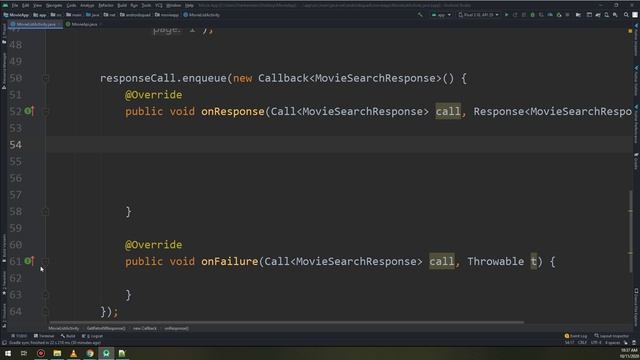Click the Debug app bug icon
The width and height of the screenshot is (640, 360).
click(x=532, y=15)
